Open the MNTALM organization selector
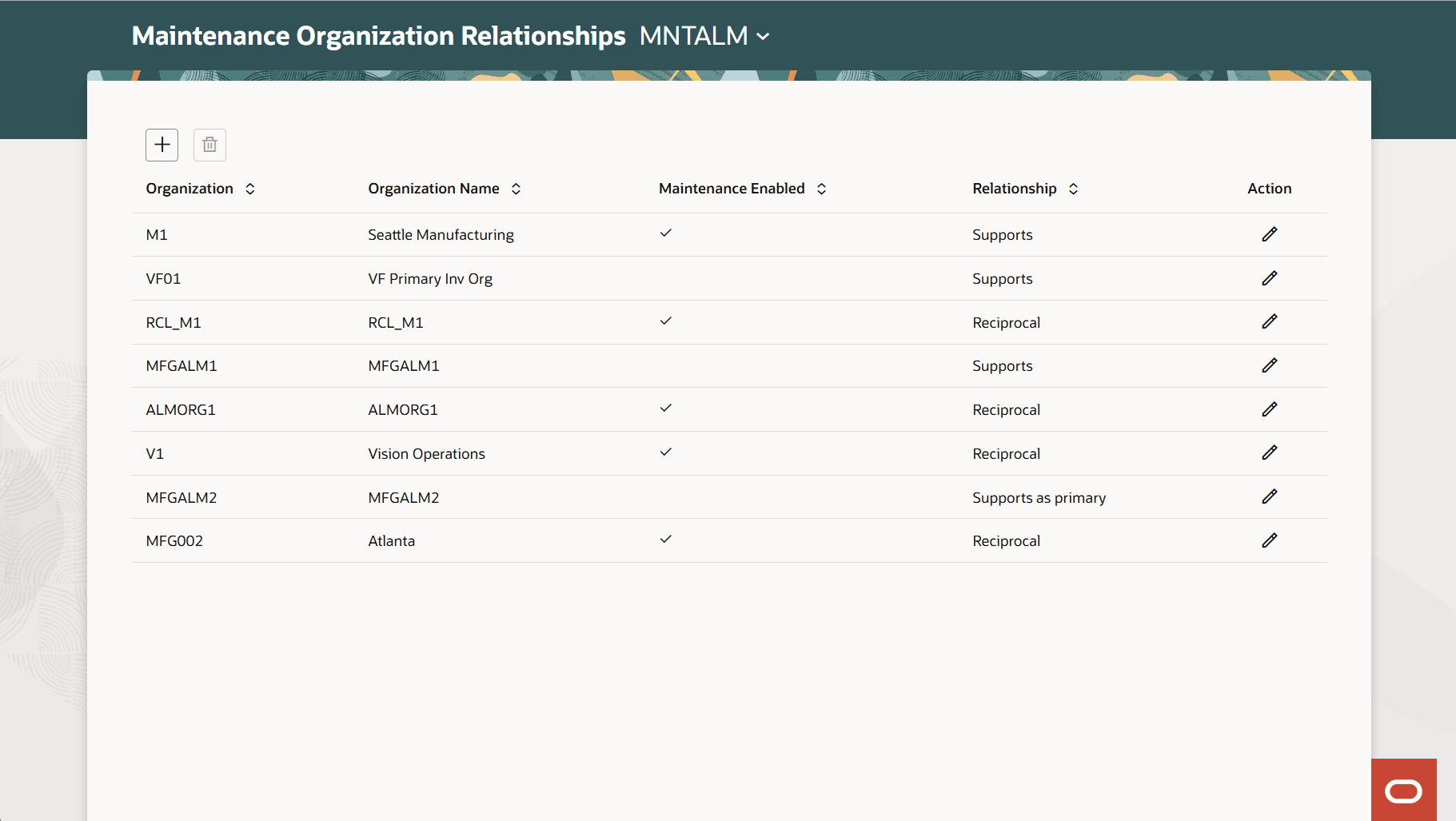 click(704, 36)
